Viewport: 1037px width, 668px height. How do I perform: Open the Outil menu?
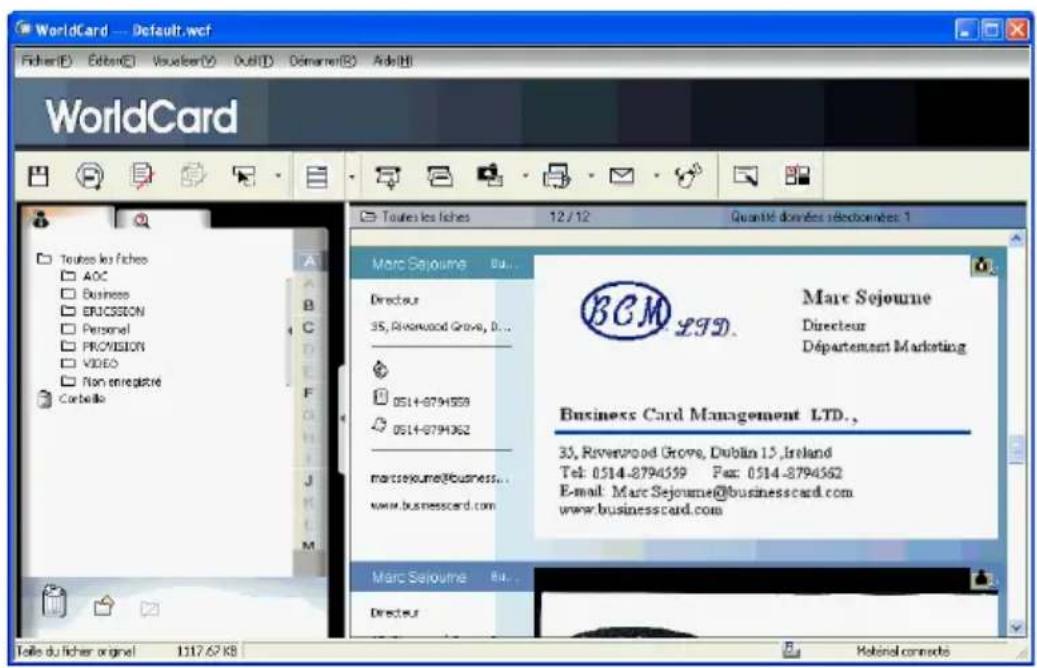pos(253,61)
